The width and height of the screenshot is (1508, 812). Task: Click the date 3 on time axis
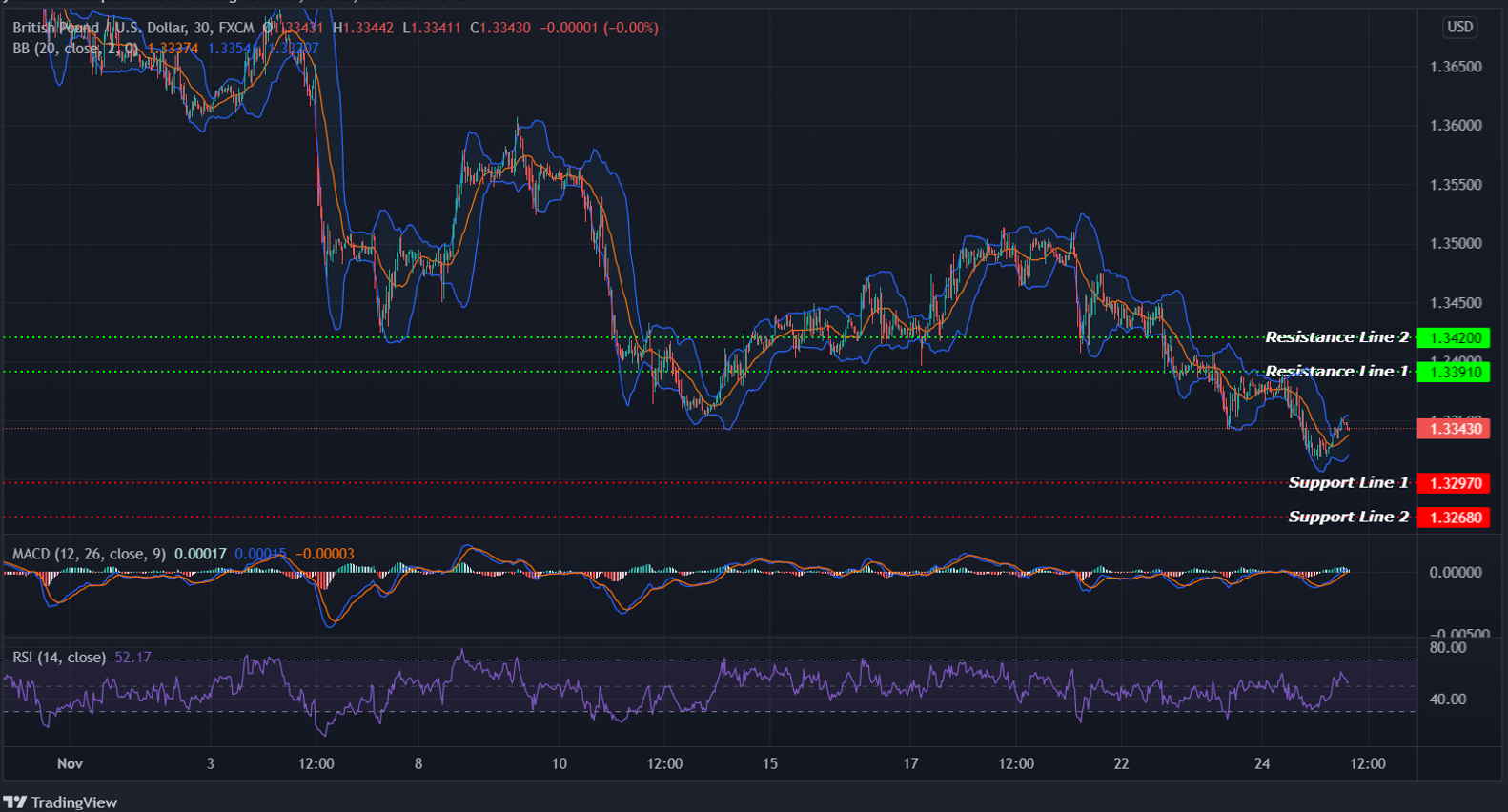(211, 763)
